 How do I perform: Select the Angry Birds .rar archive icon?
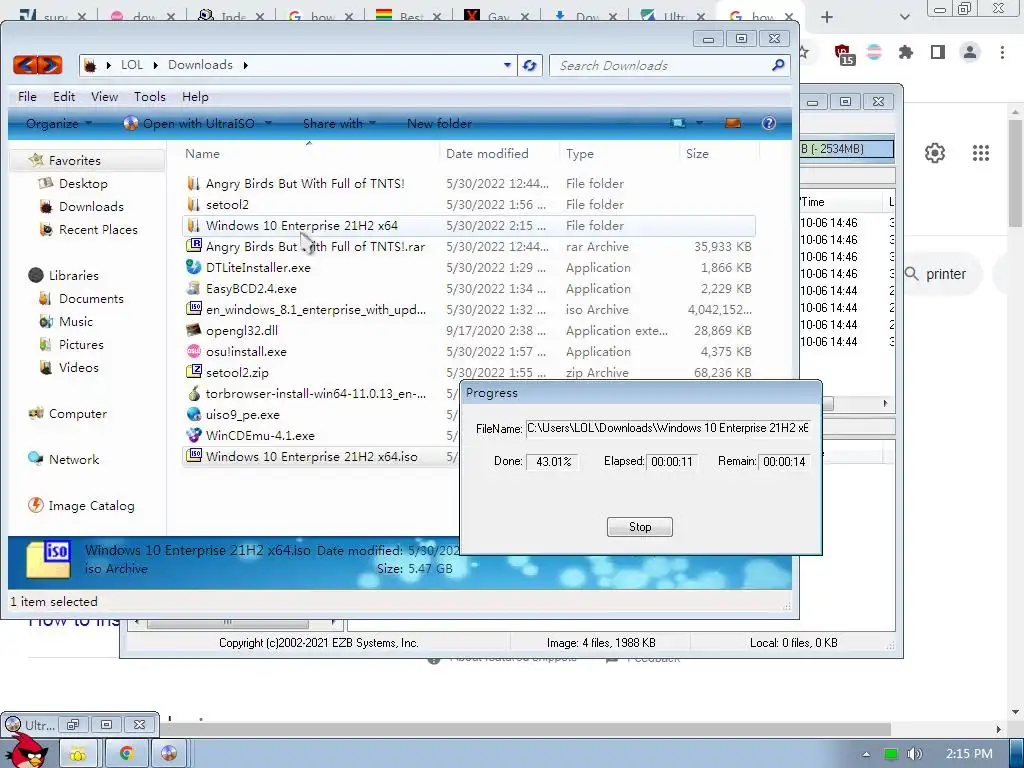point(193,246)
